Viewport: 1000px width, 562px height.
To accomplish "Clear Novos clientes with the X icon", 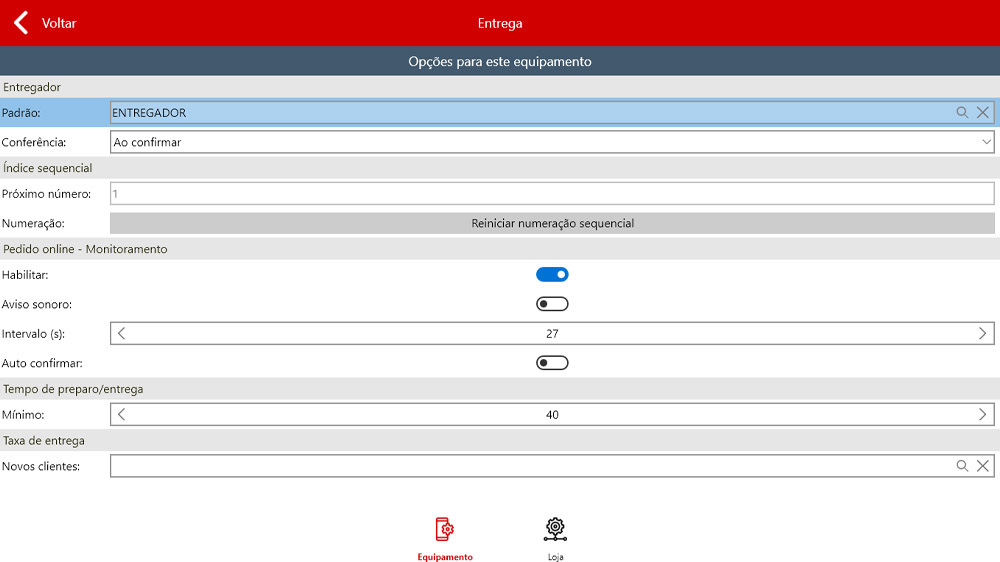I will tap(983, 466).
